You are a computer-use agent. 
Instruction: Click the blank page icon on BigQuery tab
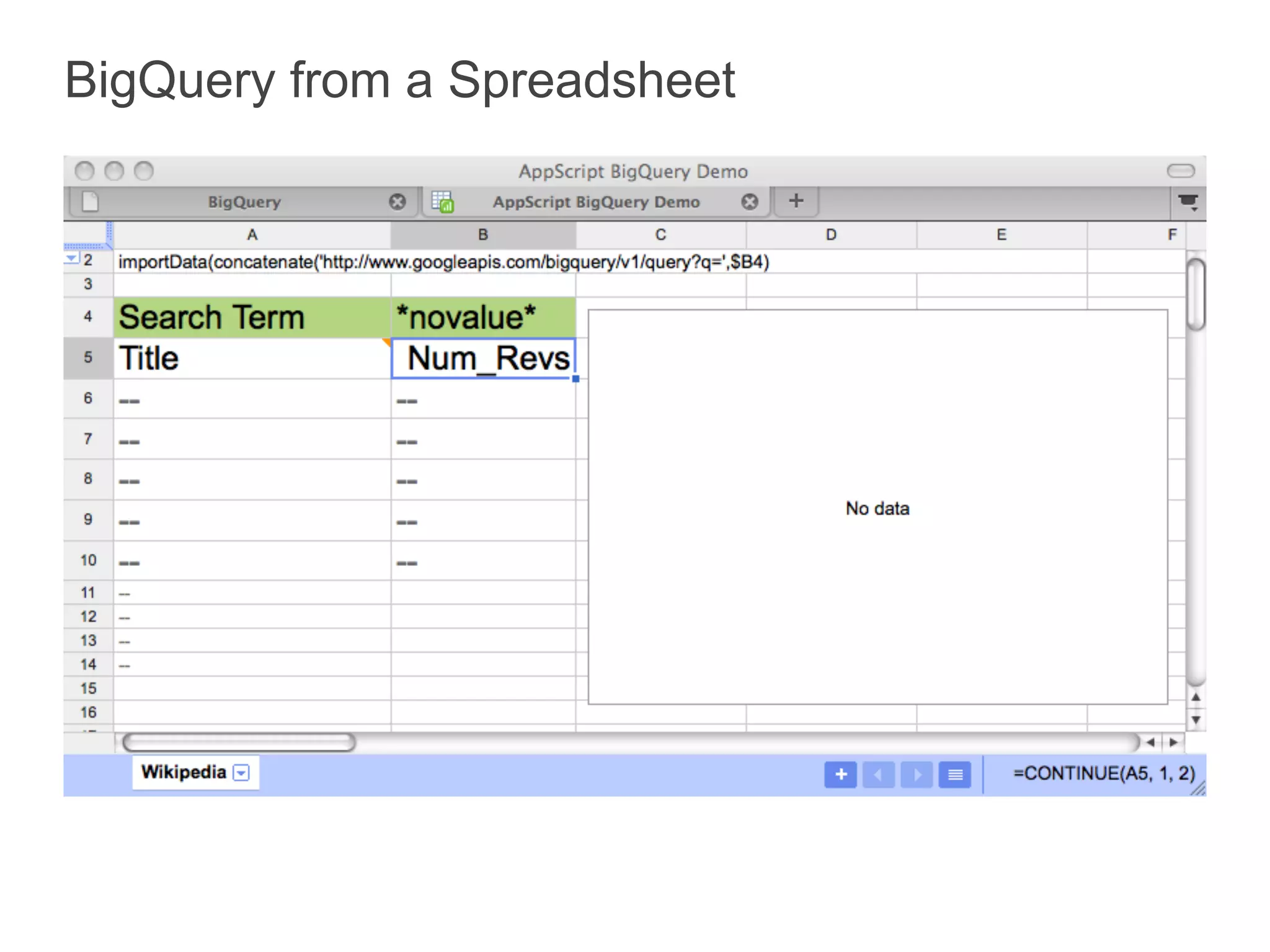[x=91, y=201]
